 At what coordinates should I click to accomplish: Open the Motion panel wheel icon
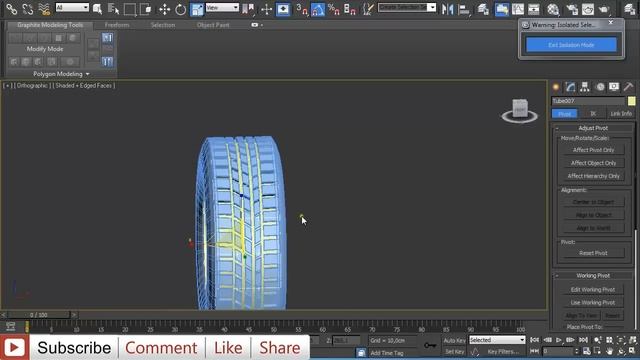pyautogui.click(x=600, y=87)
